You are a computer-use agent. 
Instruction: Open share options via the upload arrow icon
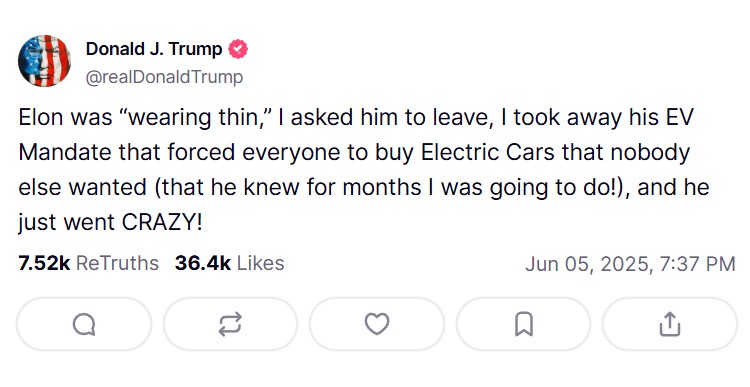(670, 324)
